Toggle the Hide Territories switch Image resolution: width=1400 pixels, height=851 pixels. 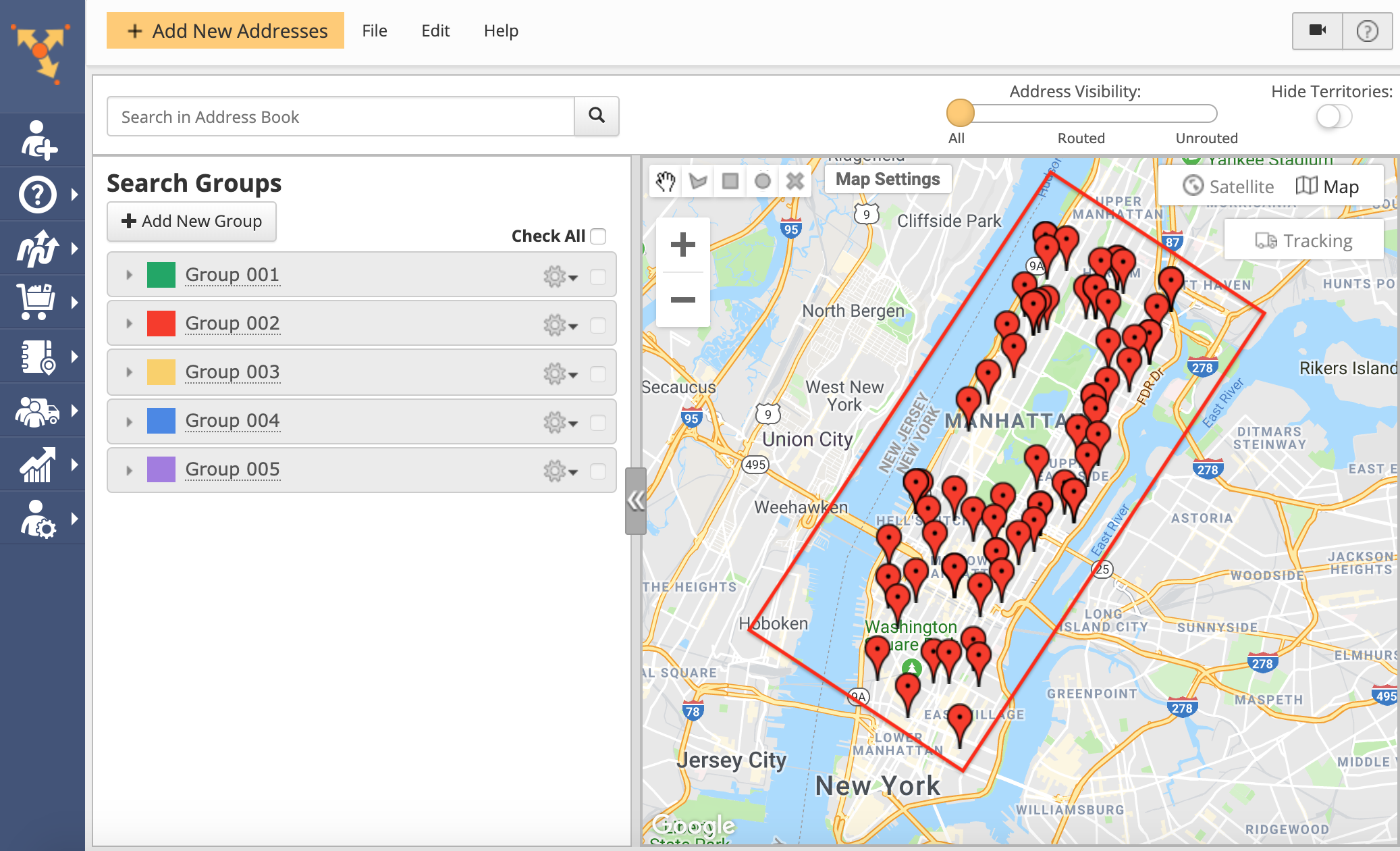[1333, 117]
